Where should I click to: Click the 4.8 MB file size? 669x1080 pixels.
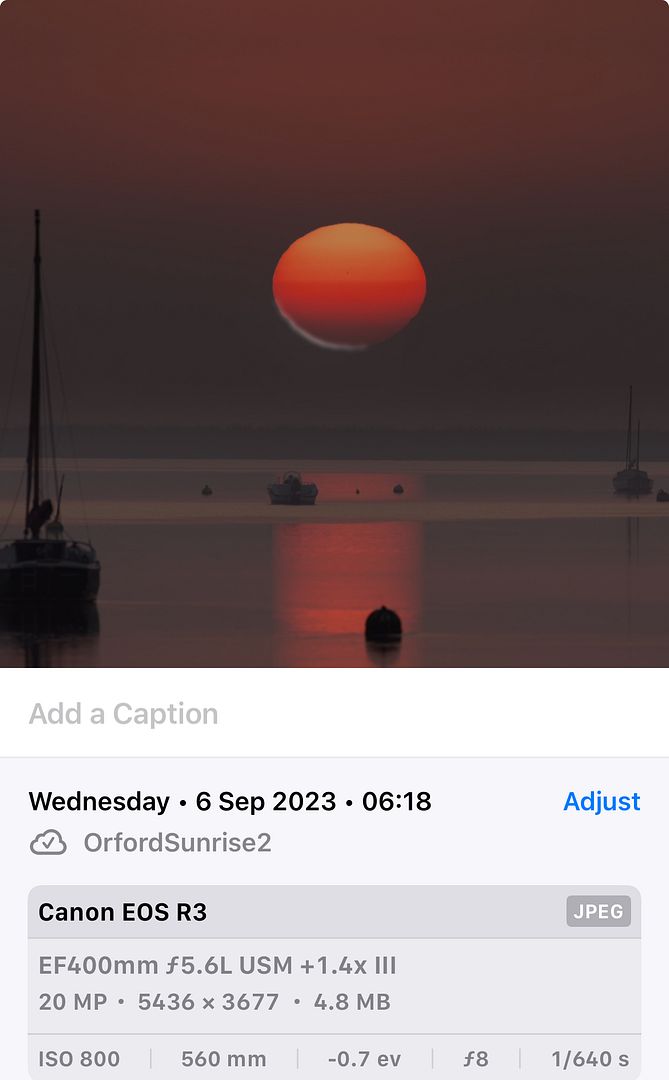pyautogui.click(x=352, y=1001)
